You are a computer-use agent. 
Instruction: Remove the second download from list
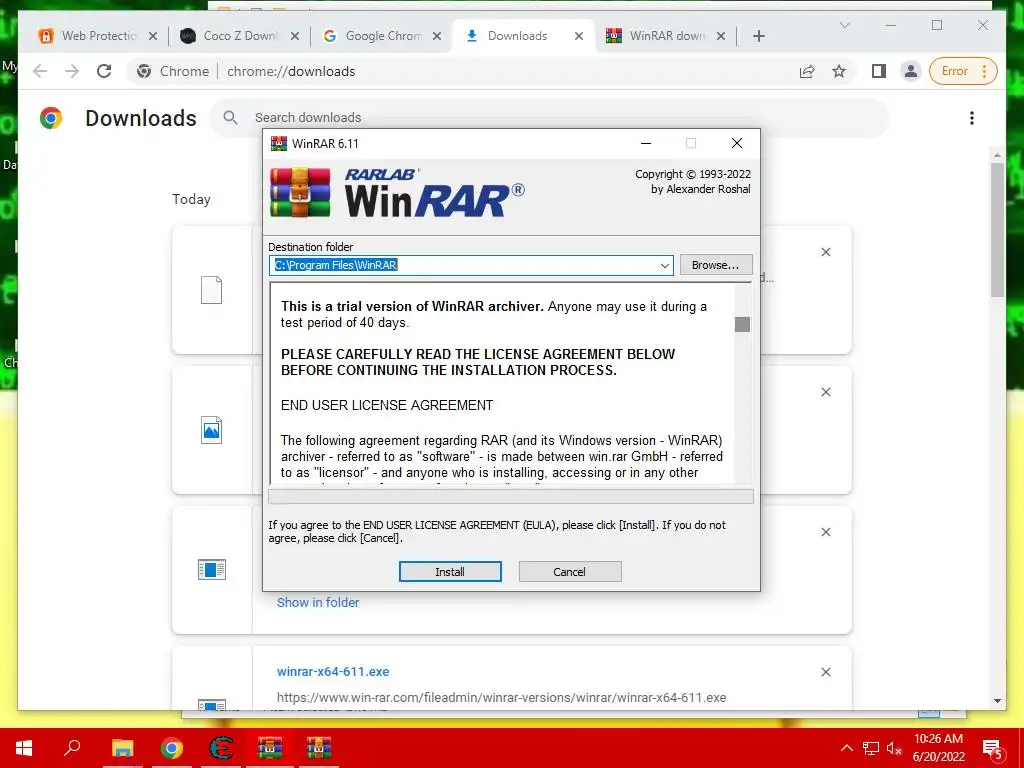[x=826, y=392]
